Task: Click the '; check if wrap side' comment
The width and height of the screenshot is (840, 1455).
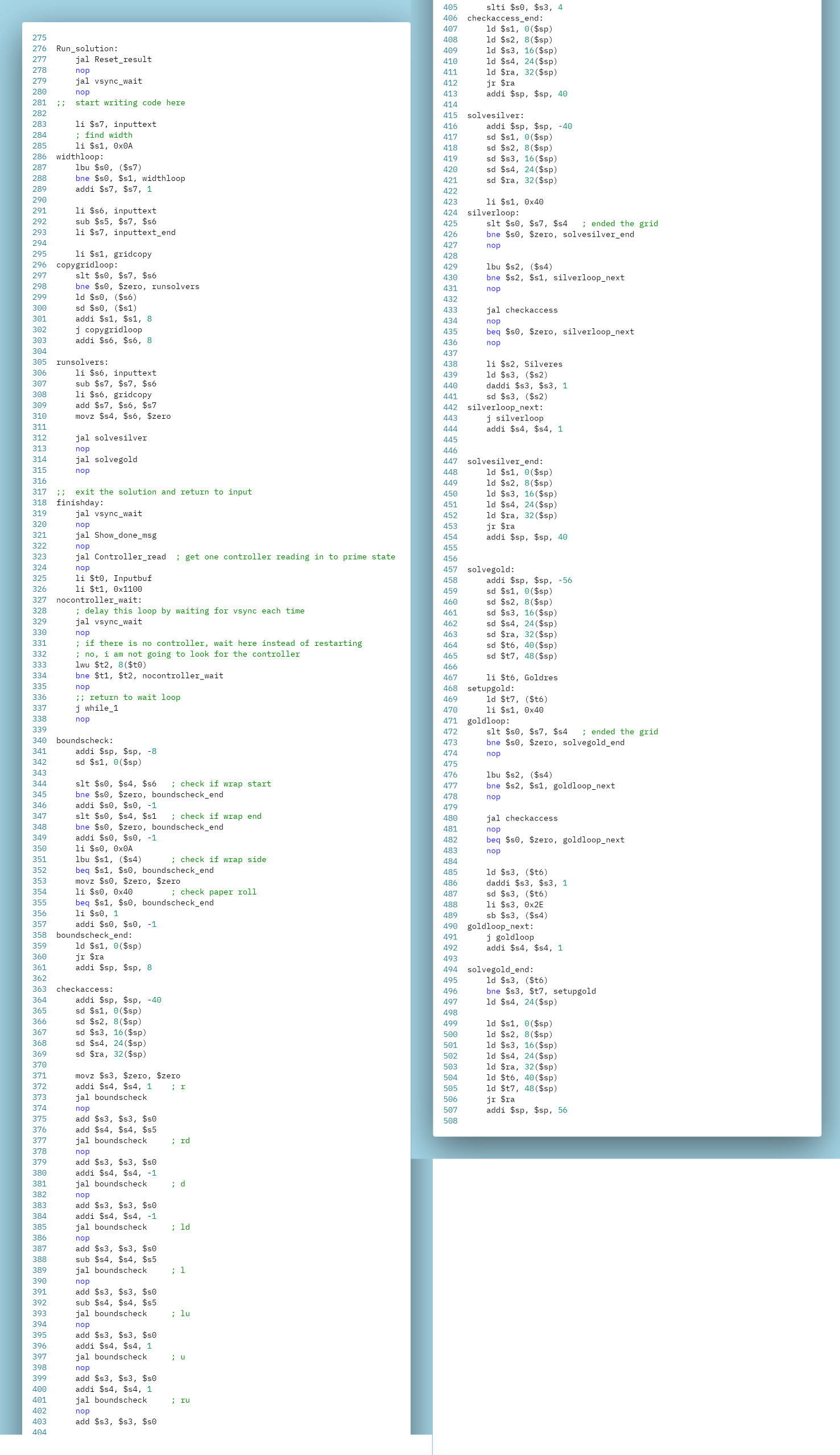Action: (218, 859)
